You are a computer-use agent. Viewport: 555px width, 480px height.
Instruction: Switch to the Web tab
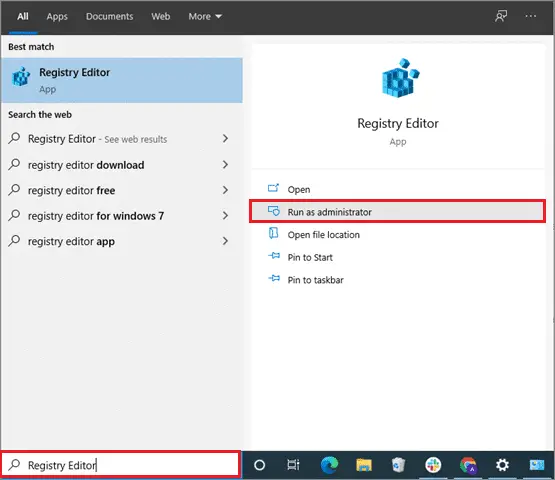click(161, 17)
